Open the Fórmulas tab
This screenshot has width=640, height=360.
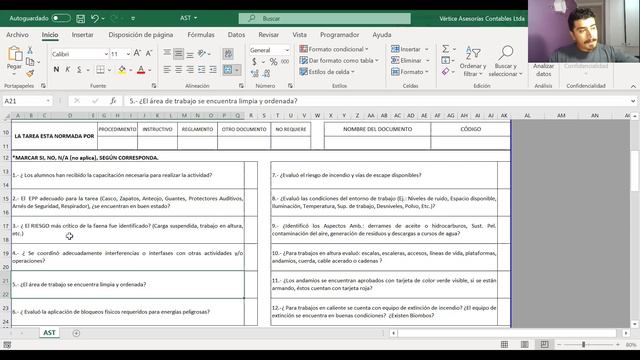201,35
